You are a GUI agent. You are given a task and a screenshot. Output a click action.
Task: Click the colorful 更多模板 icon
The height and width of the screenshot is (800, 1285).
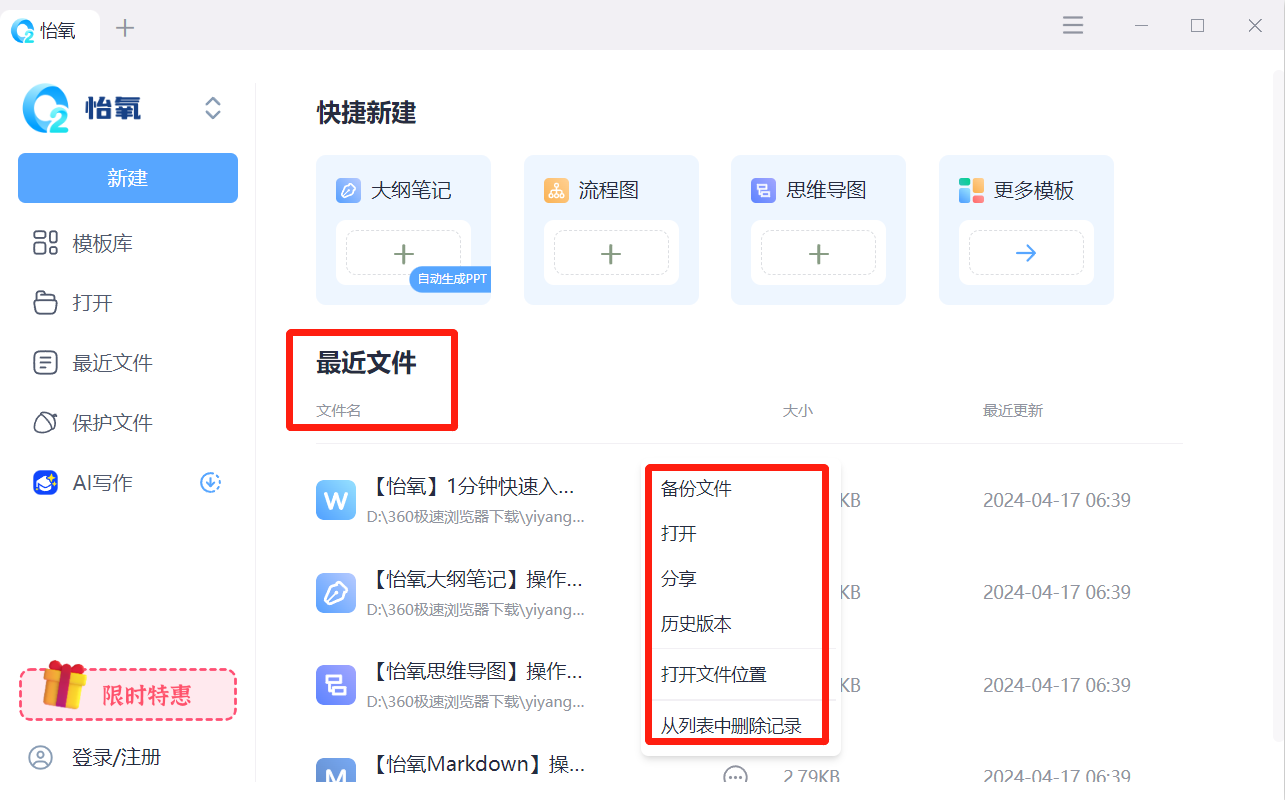(x=971, y=190)
